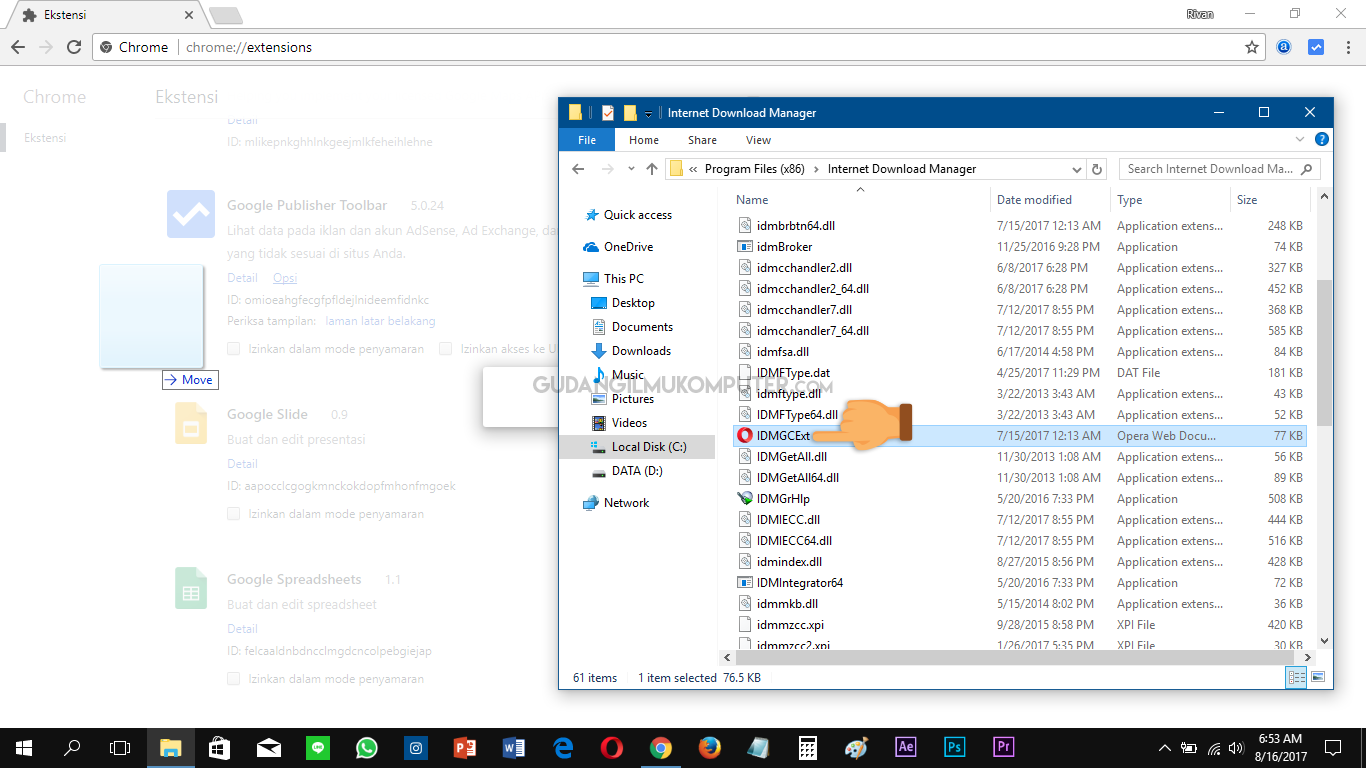Click the Forward arrow in File Explorer
Screen dimensions: 1366x768
pyautogui.click(x=606, y=169)
